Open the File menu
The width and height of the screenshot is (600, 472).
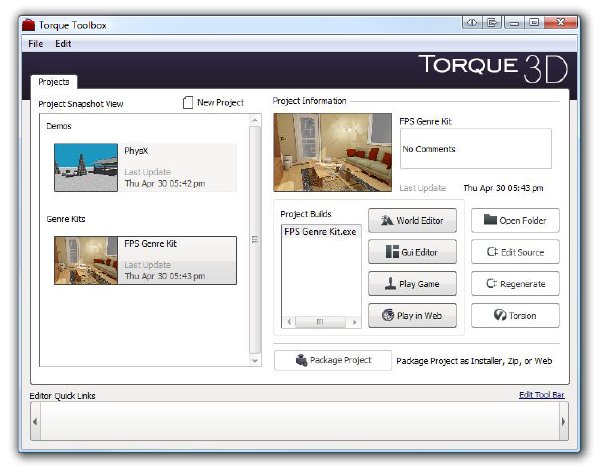(x=36, y=44)
